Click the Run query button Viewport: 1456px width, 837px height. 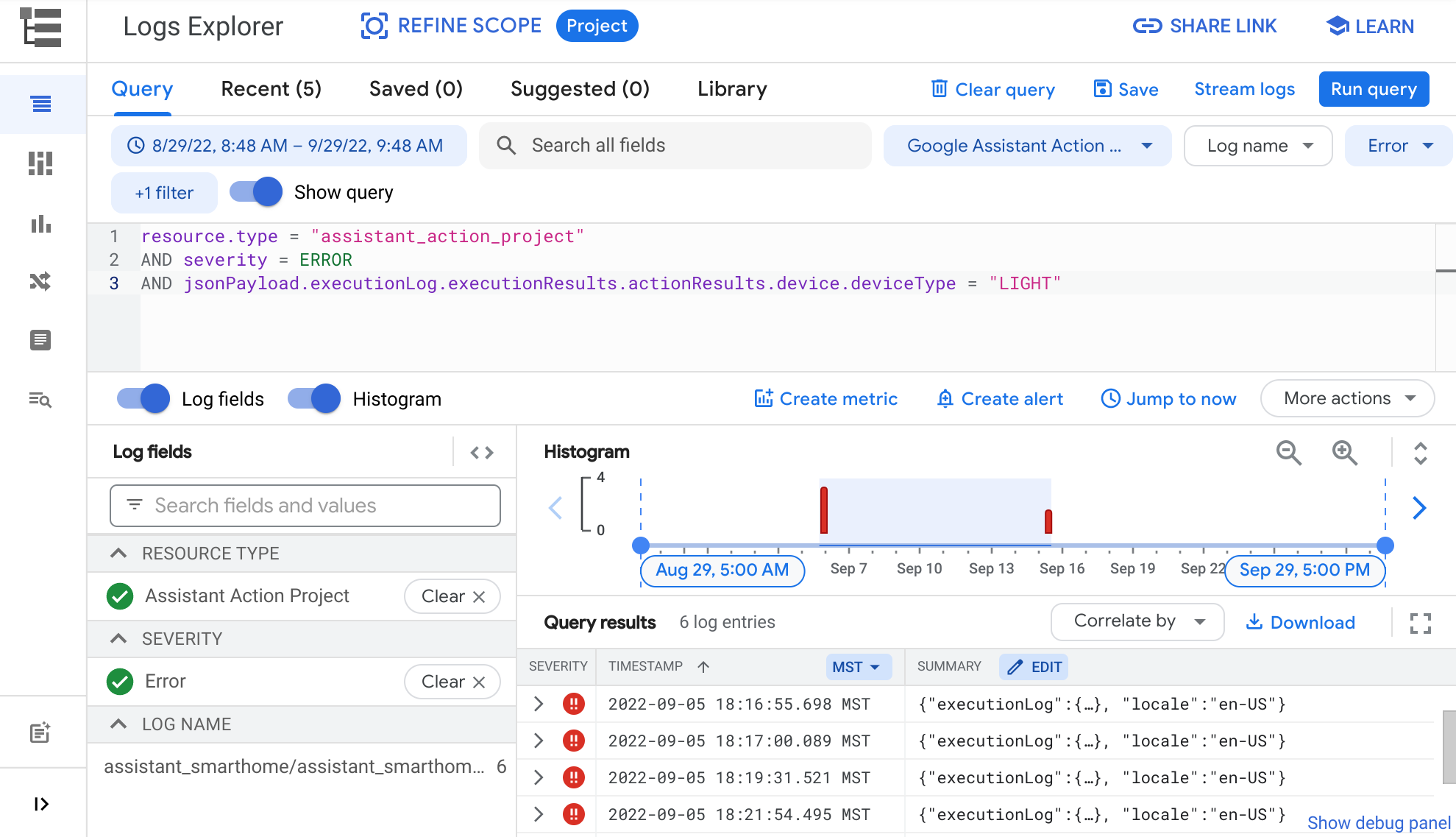pos(1374,90)
